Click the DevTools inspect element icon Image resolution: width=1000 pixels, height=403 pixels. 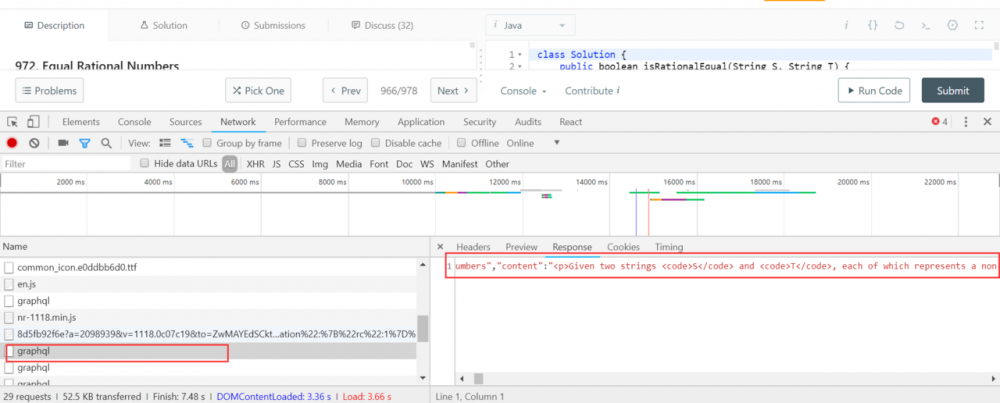click(x=13, y=122)
